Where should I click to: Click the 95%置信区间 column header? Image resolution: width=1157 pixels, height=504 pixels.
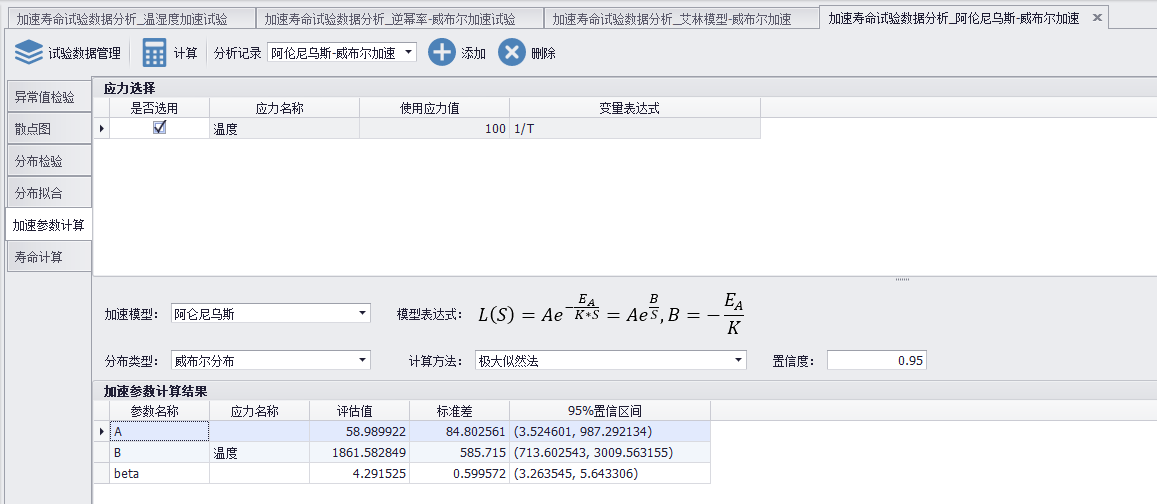tap(609, 411)
